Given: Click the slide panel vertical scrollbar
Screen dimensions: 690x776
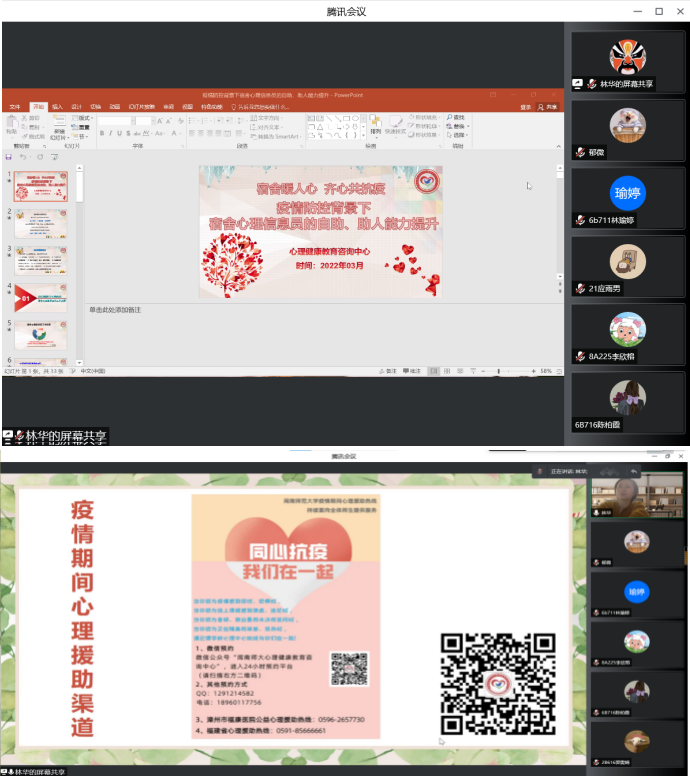Looking at the screenshot, I should point(77,260).
